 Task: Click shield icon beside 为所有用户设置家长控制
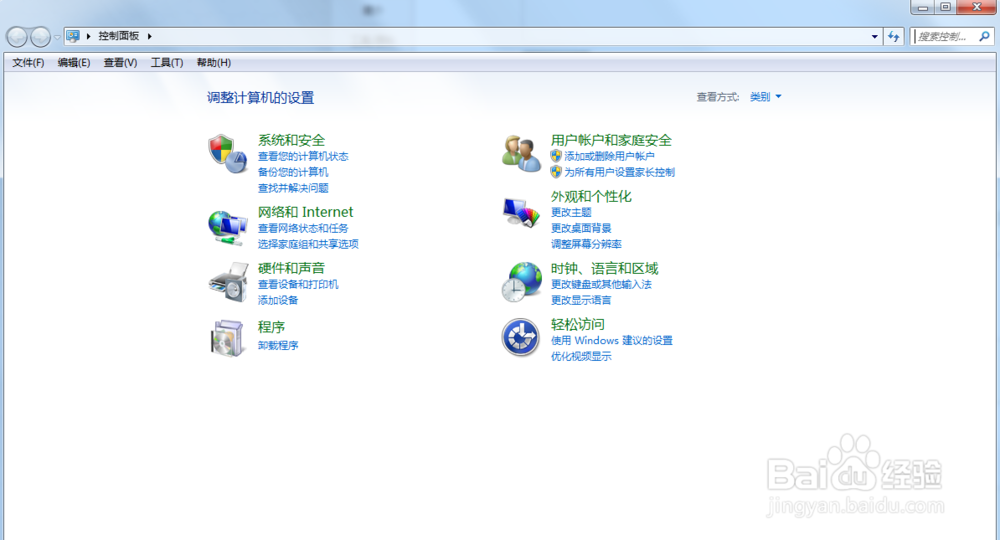tap(556, 172)
